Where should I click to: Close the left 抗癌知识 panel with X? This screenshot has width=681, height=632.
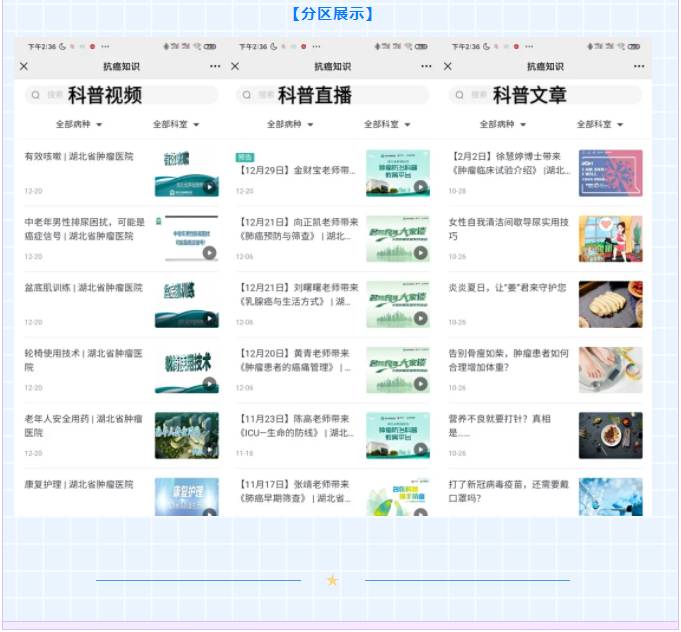pyautogui.click(x=24, y=66)
